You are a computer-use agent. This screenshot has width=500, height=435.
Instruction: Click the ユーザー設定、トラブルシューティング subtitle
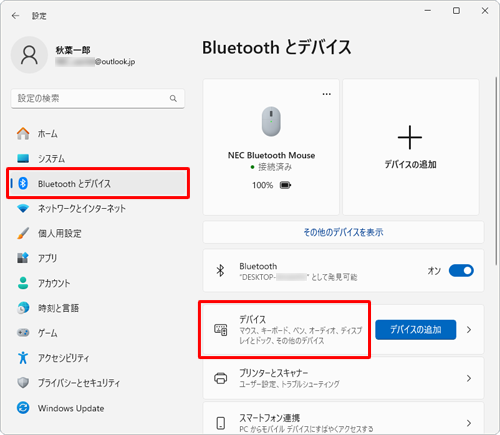[x=289, y=384]
